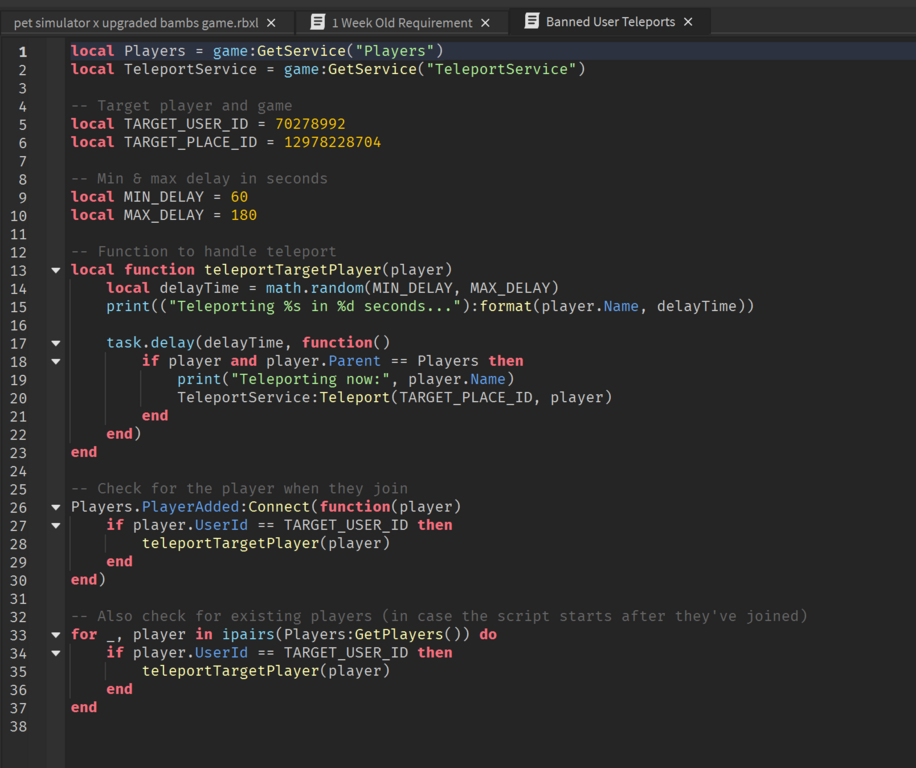Viewport: 916px width, 768px height.
Task: Fold the task.delay block at line 17
Action: coord(56,343)
